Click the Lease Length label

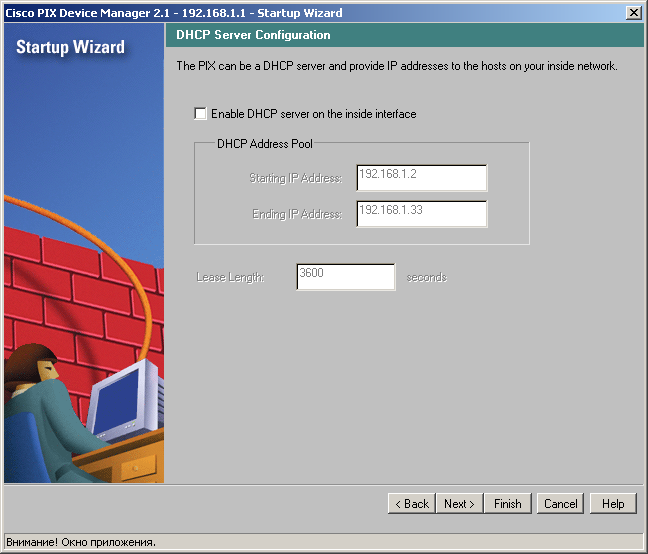coord(230,277)
